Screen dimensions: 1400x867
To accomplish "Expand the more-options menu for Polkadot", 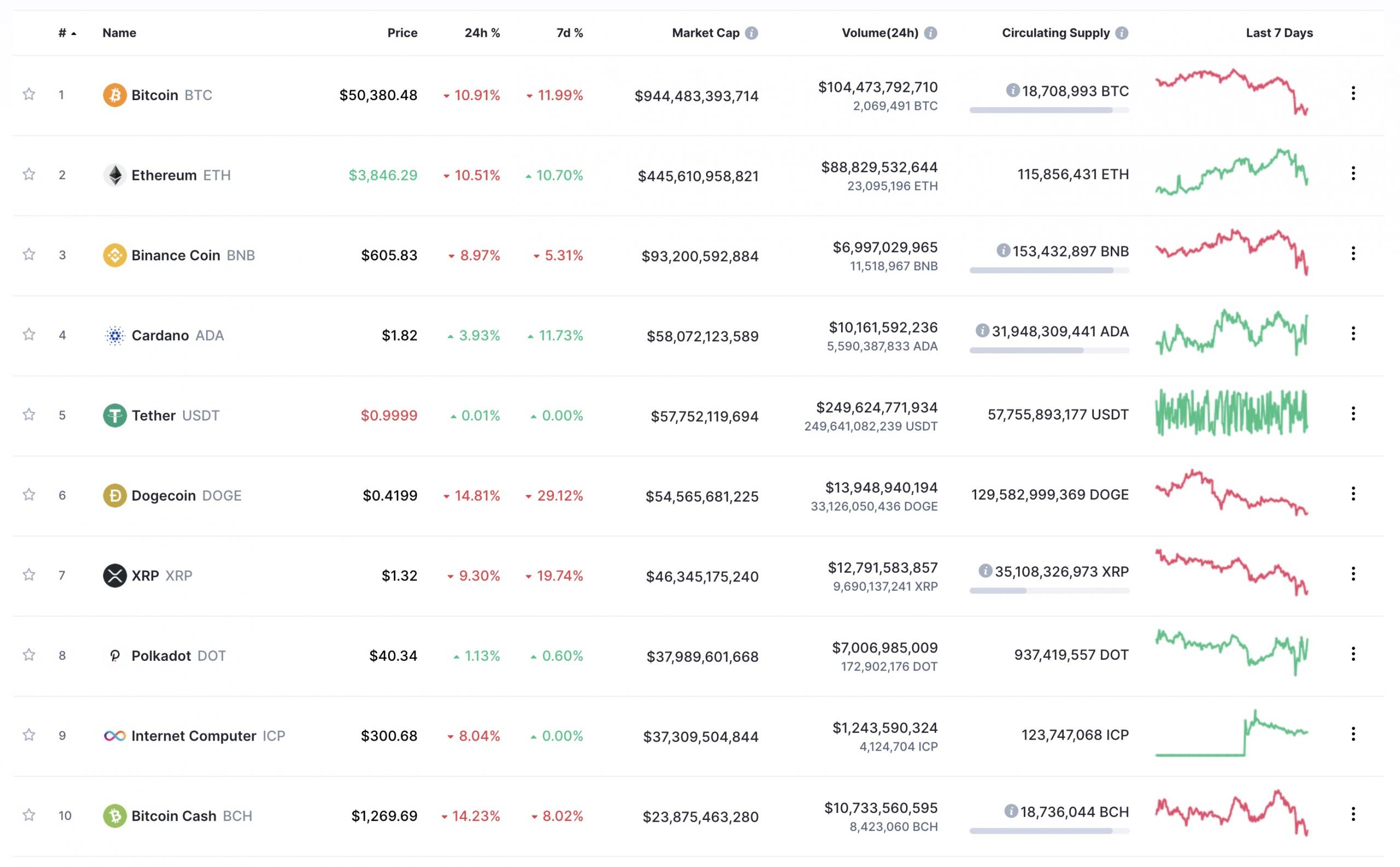I will [1353, 654].
